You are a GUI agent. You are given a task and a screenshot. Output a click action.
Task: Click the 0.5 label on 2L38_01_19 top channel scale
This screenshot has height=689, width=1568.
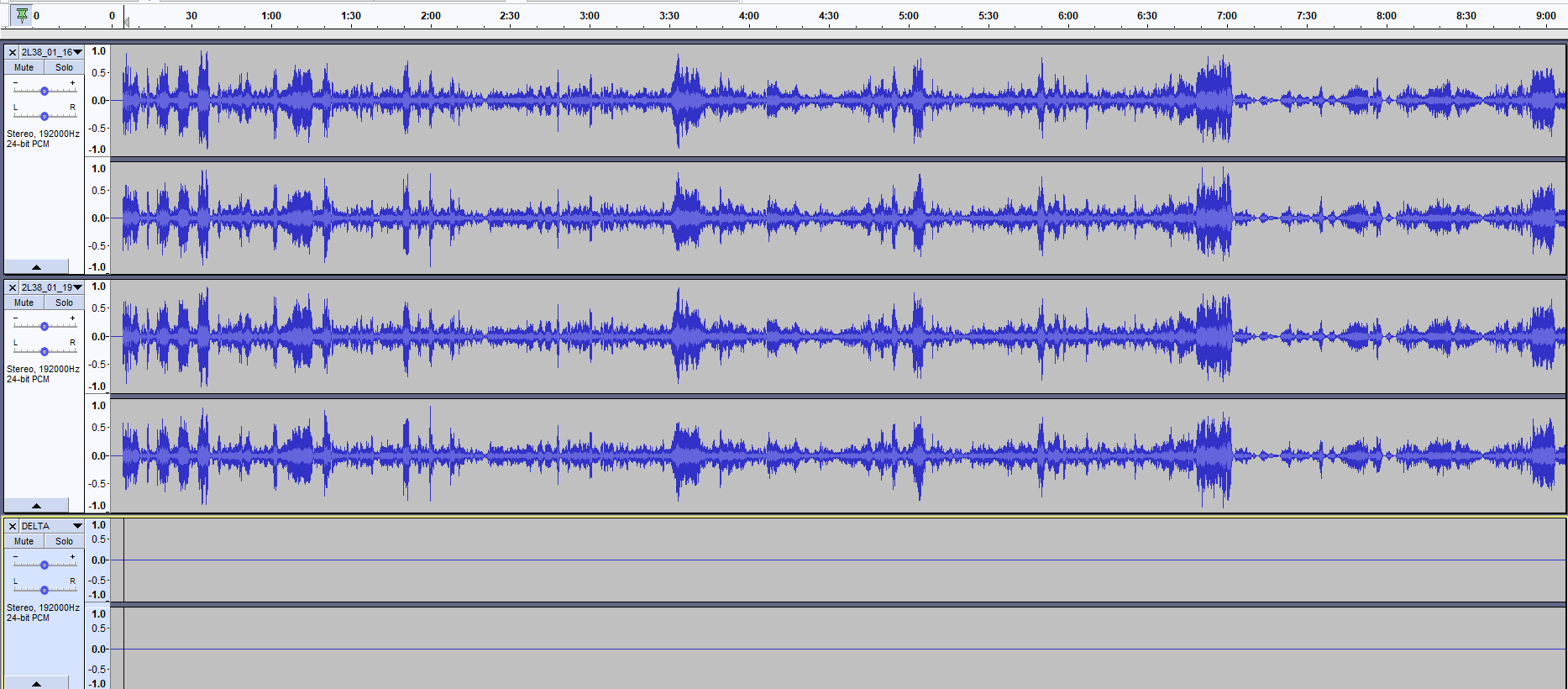click(99, 308)
